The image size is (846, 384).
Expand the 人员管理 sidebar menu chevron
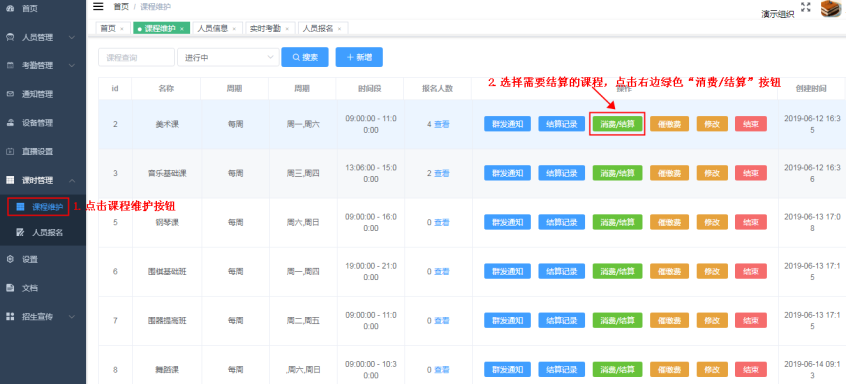pyautogui.click(x=72, y=38)
